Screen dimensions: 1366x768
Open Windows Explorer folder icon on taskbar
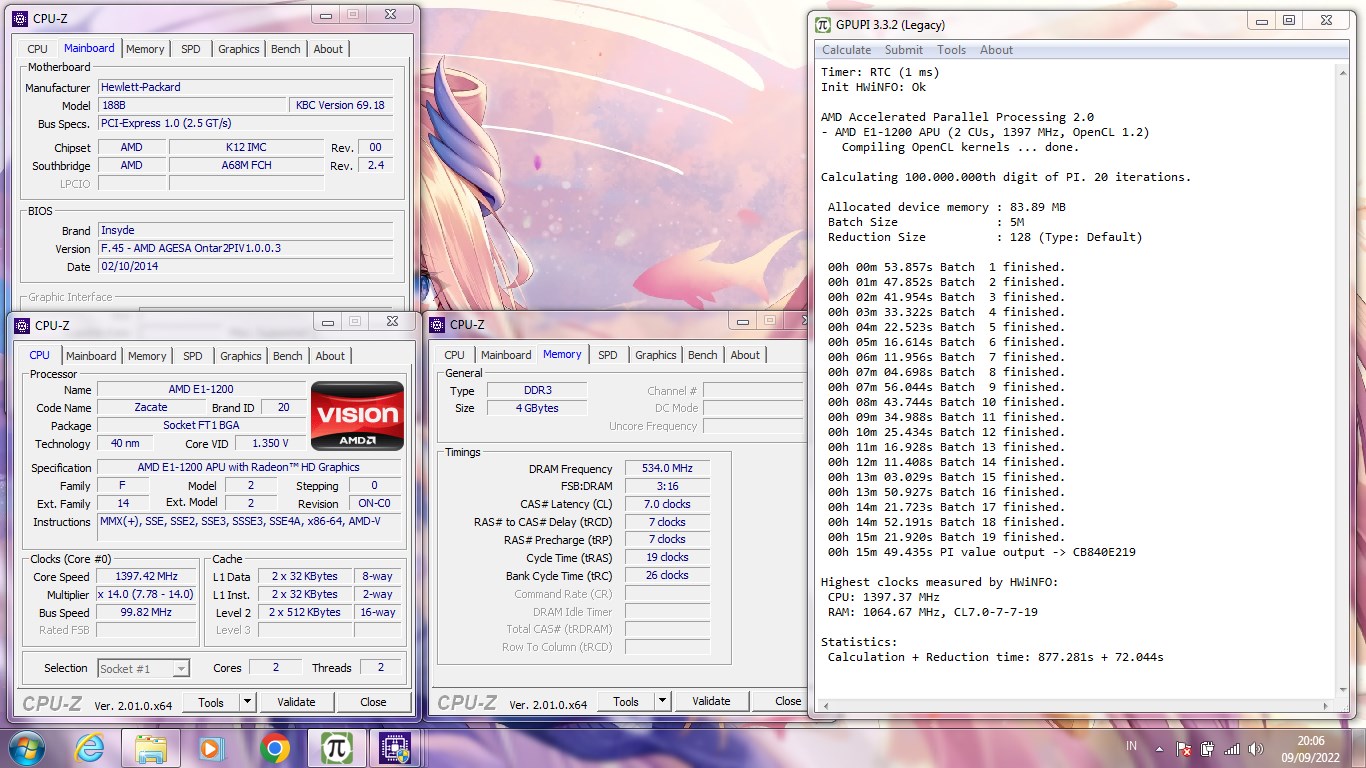[x=151, y=748]
